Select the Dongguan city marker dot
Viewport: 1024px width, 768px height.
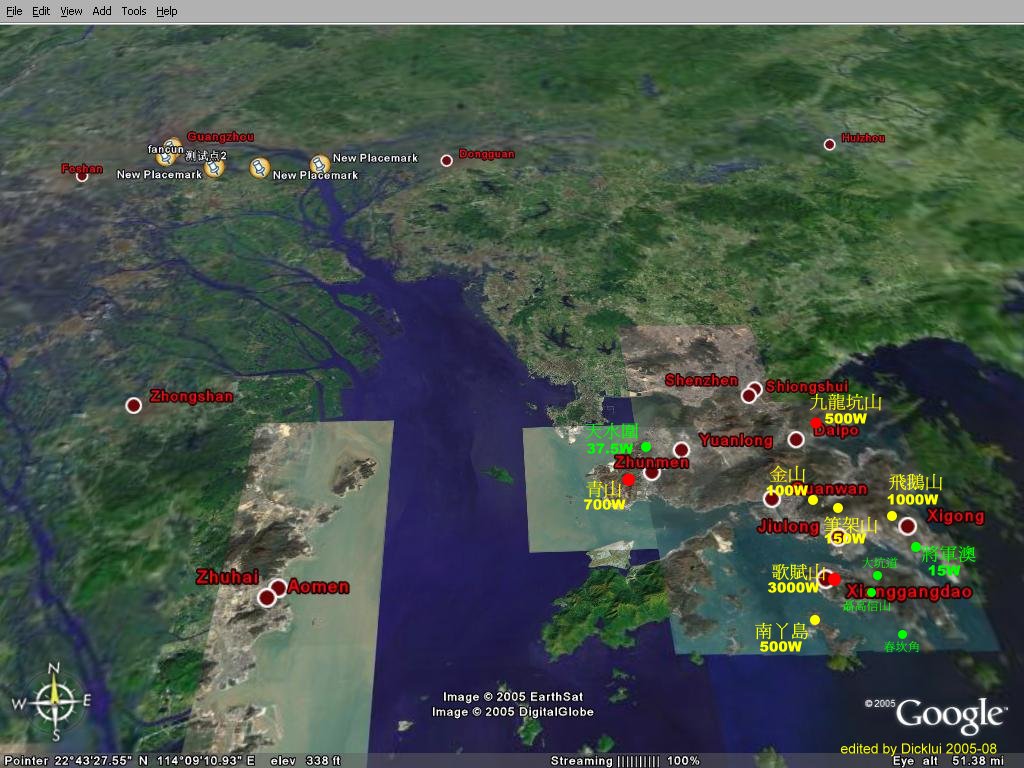click(447, 160)
